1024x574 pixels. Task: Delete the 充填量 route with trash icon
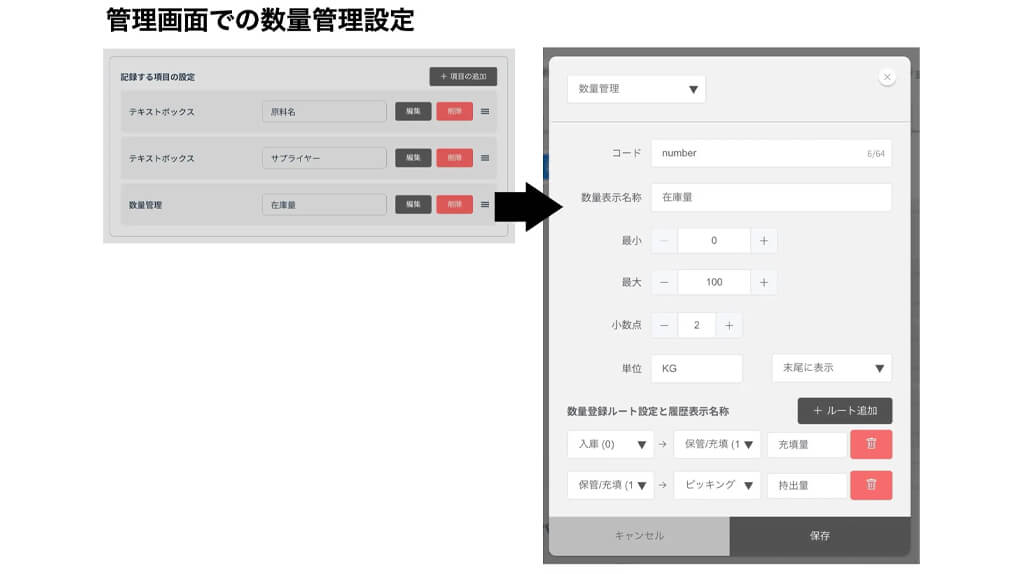pyautogui.click(x=871, y=444)
